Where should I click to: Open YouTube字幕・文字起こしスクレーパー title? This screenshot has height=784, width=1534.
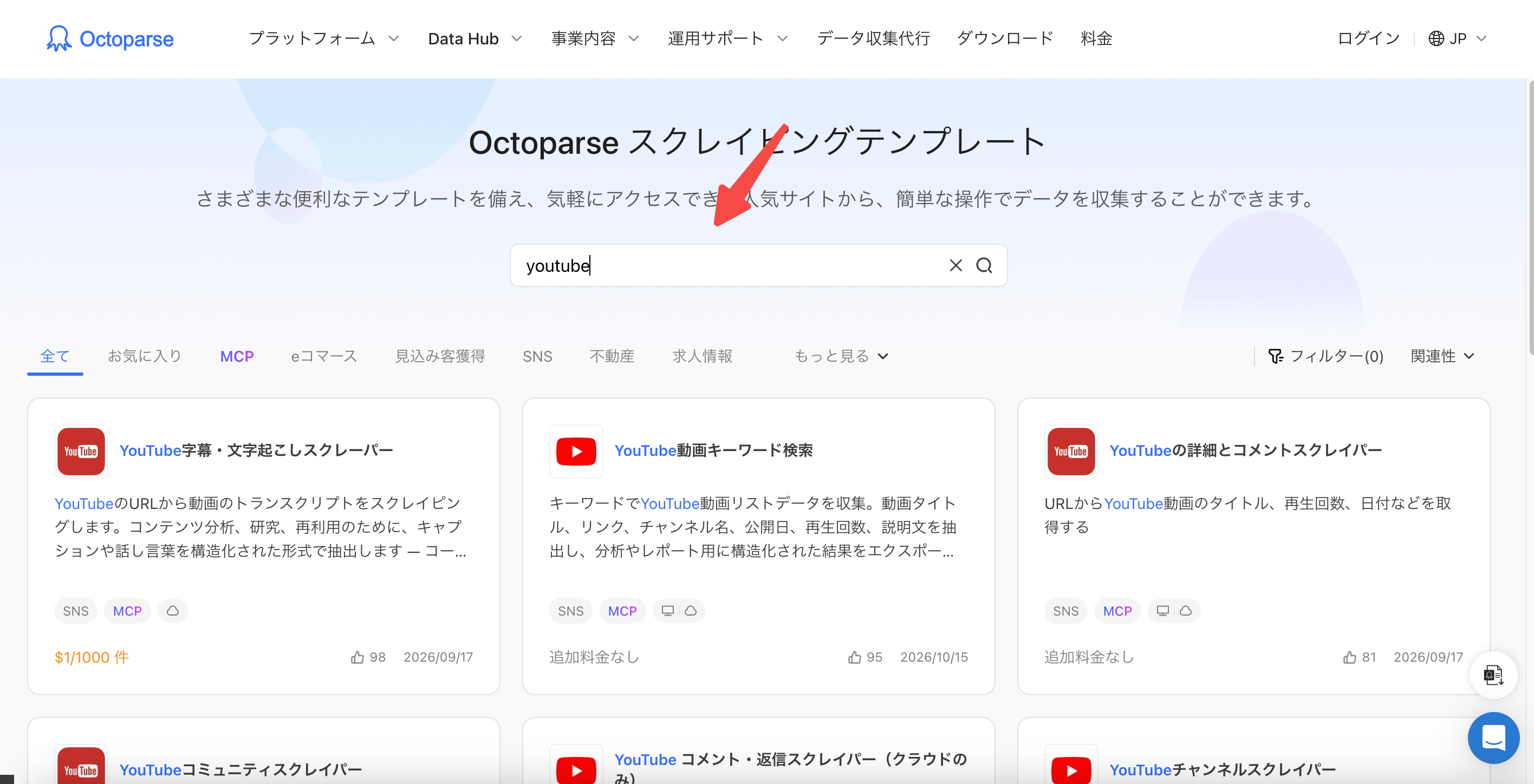[256, 450]
